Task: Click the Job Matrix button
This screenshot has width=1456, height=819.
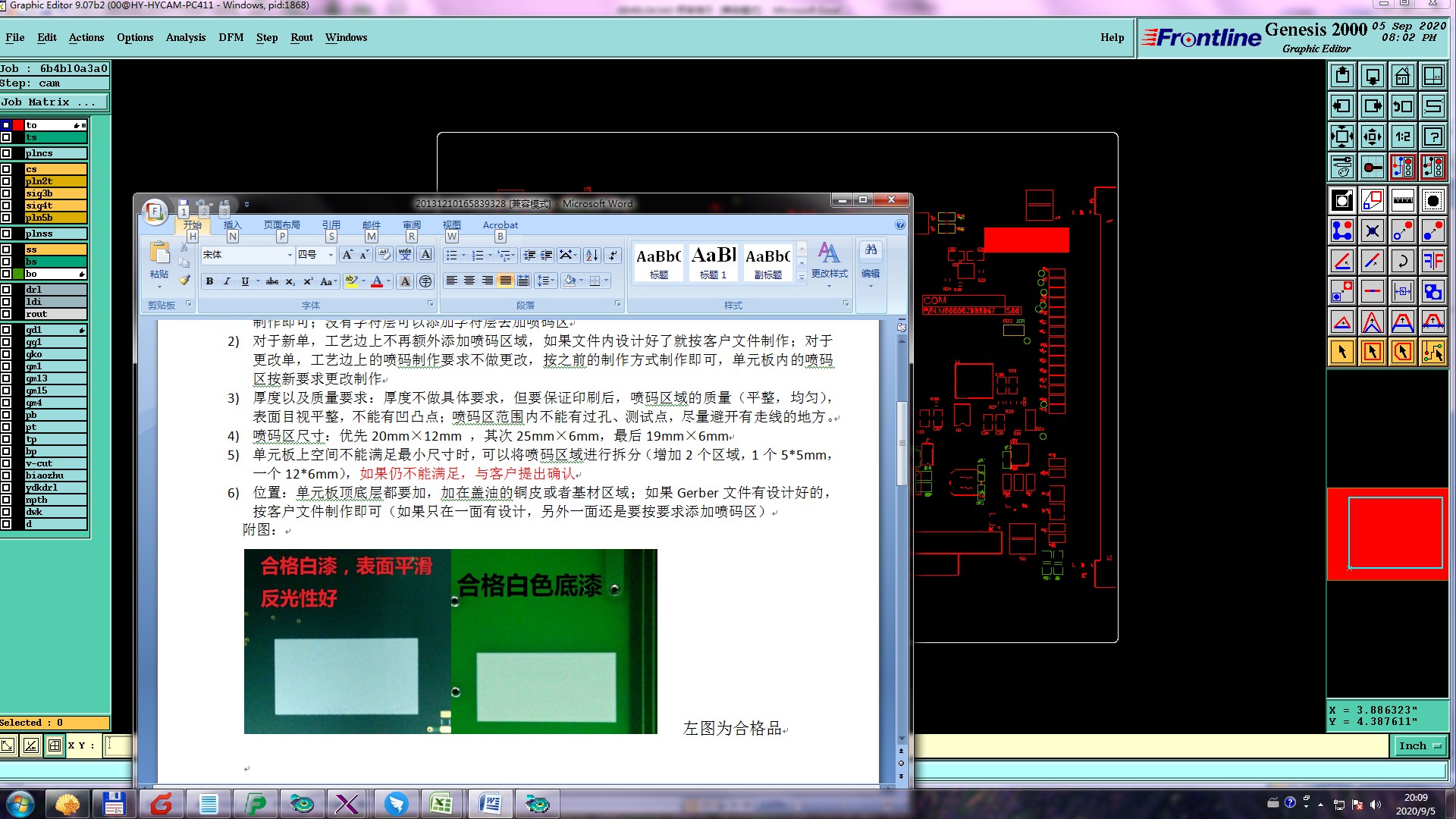Action: 53,102
